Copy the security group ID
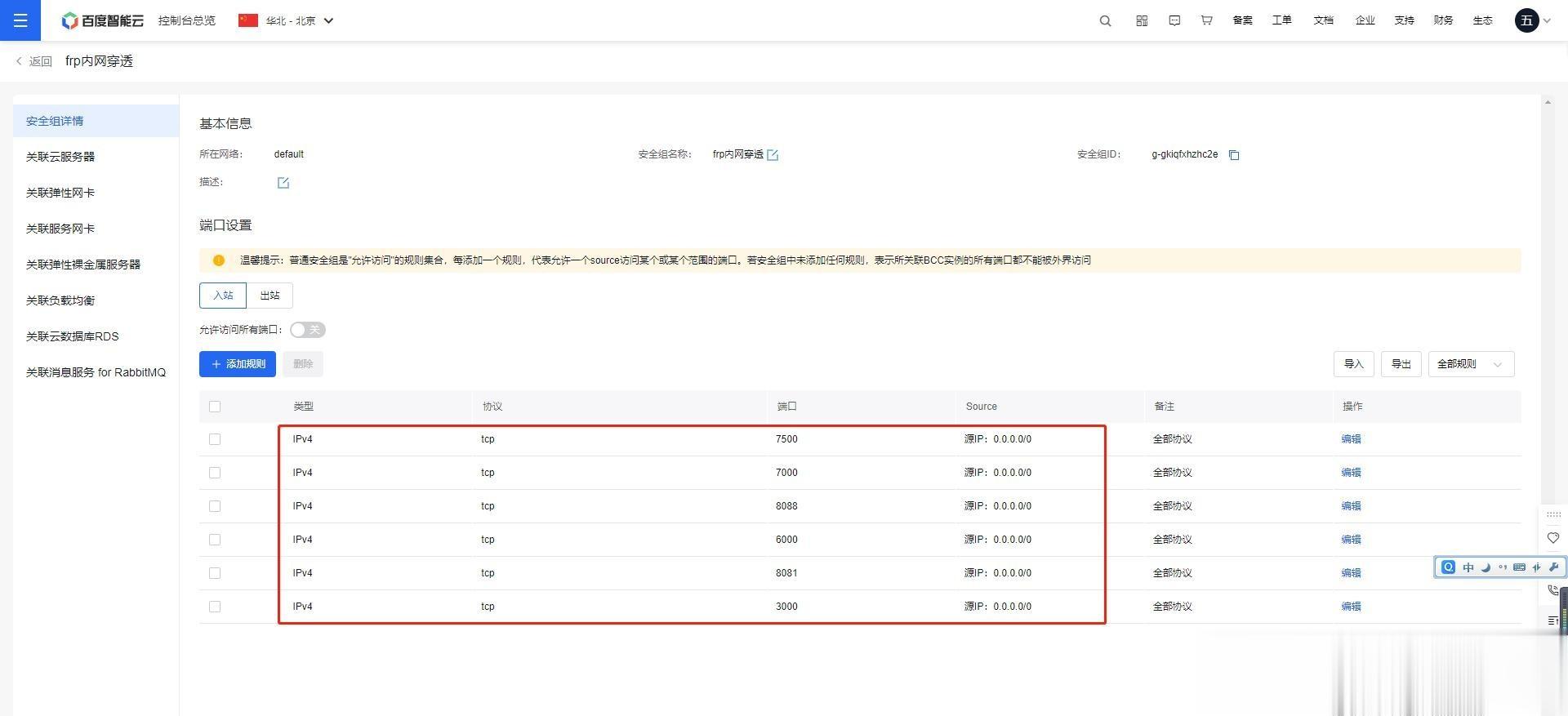1568x716 pixels. [x=1234, y=155]
